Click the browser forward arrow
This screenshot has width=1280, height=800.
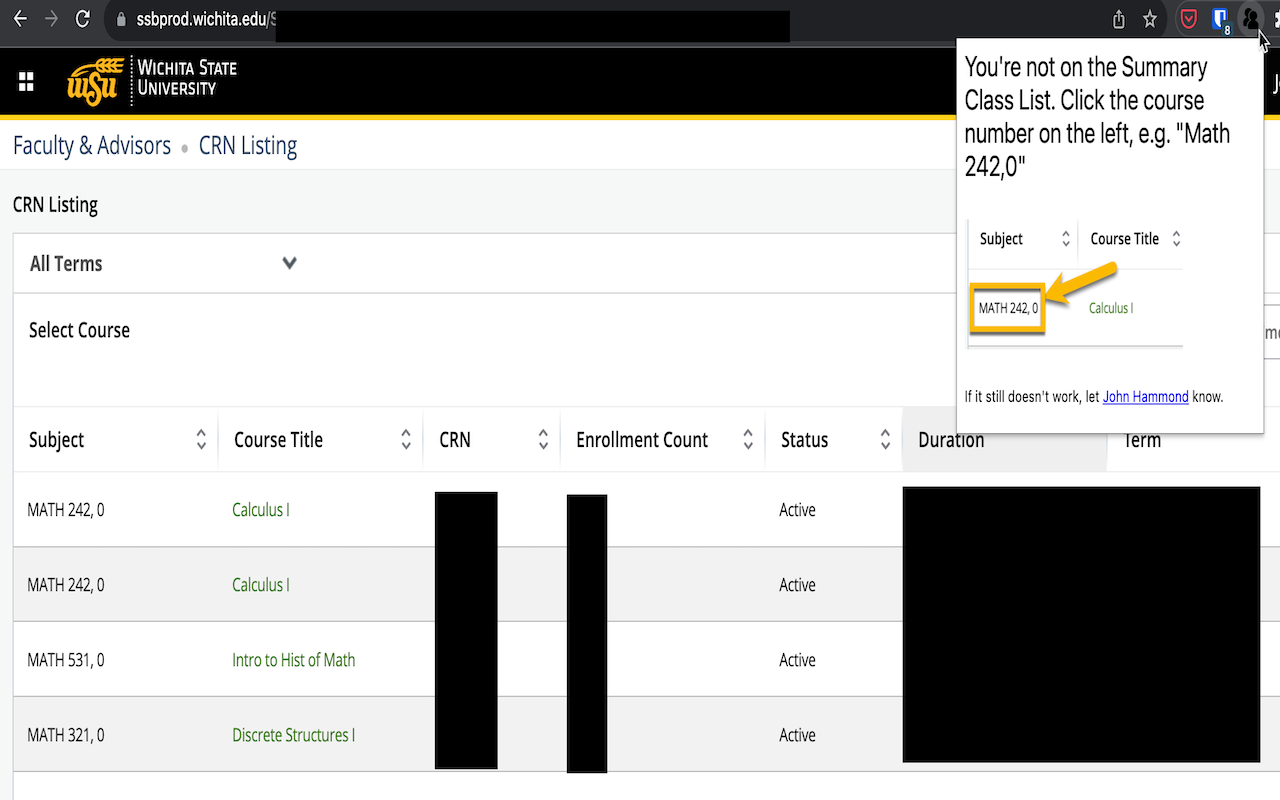click(51, 19)
